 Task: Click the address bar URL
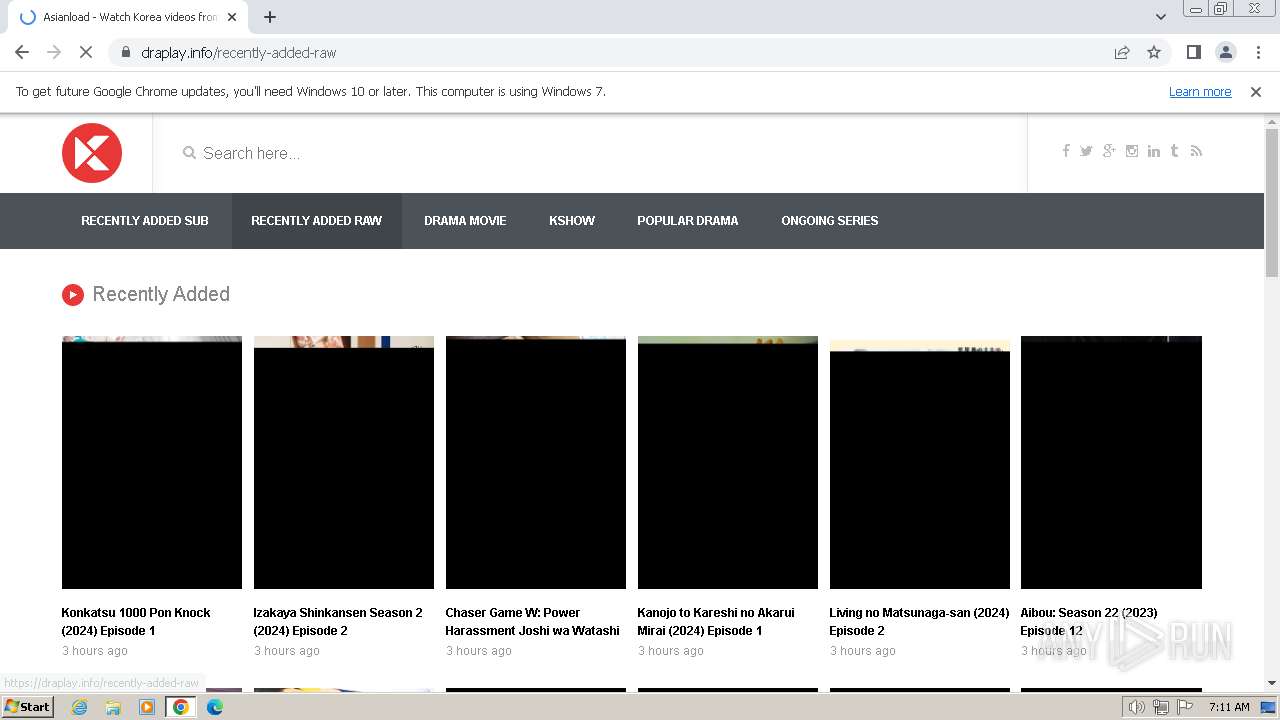pyautogui.click(x=238, y=52)
